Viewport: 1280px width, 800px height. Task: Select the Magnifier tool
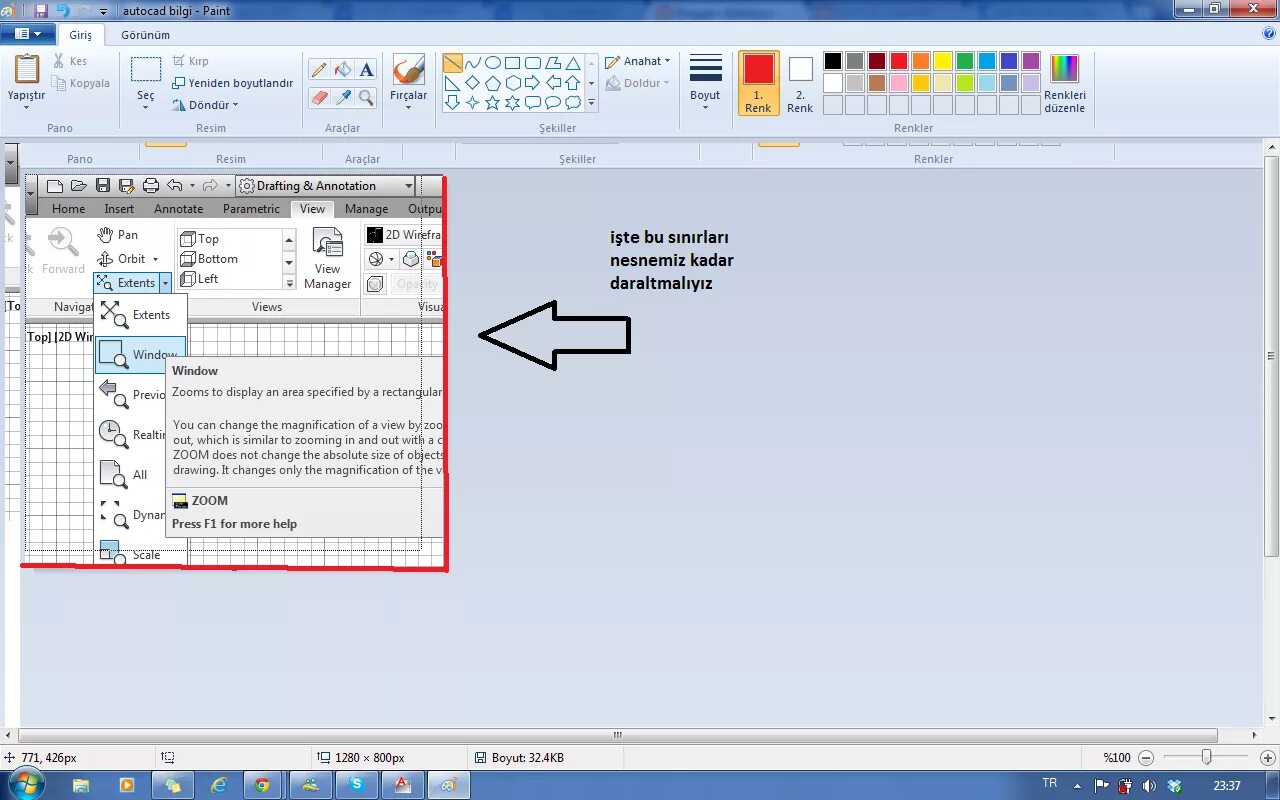point(367,97)
